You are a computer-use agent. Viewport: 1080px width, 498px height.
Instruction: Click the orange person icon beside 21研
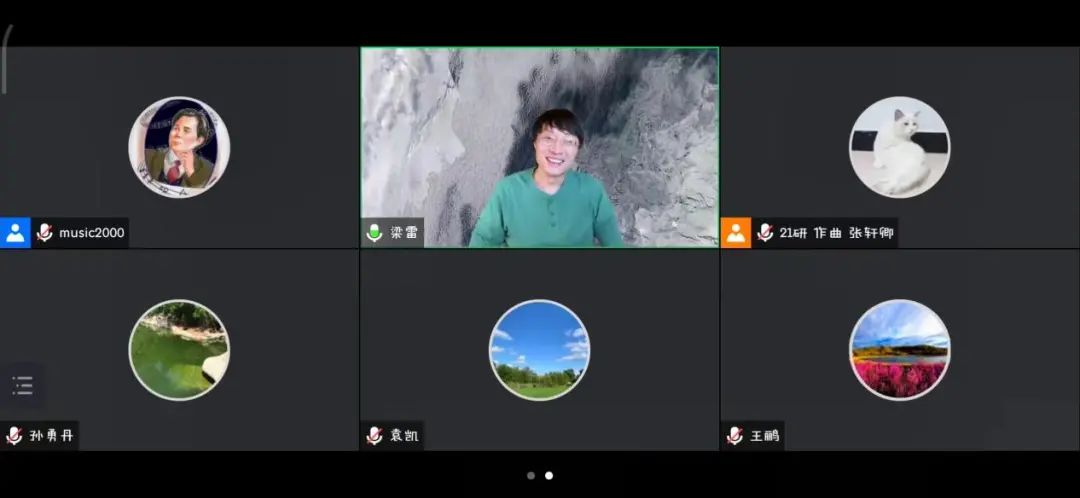click(736, 233)
